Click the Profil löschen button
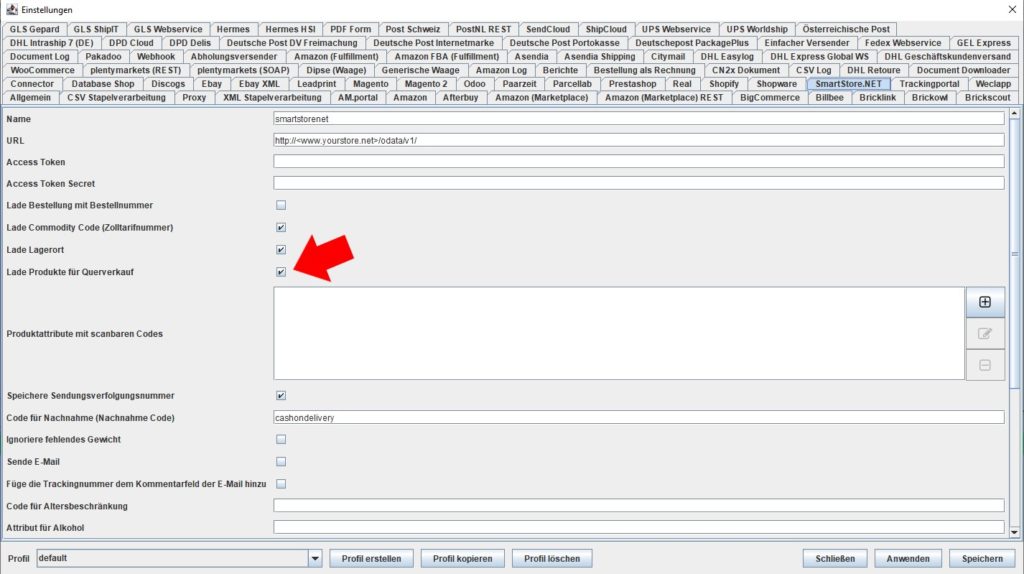Viewport: 1024px width, 574px height. [x=552, y=558]
